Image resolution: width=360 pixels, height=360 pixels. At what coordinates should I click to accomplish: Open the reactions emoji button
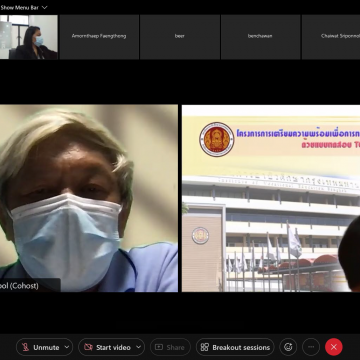click(x=288, y=347)
